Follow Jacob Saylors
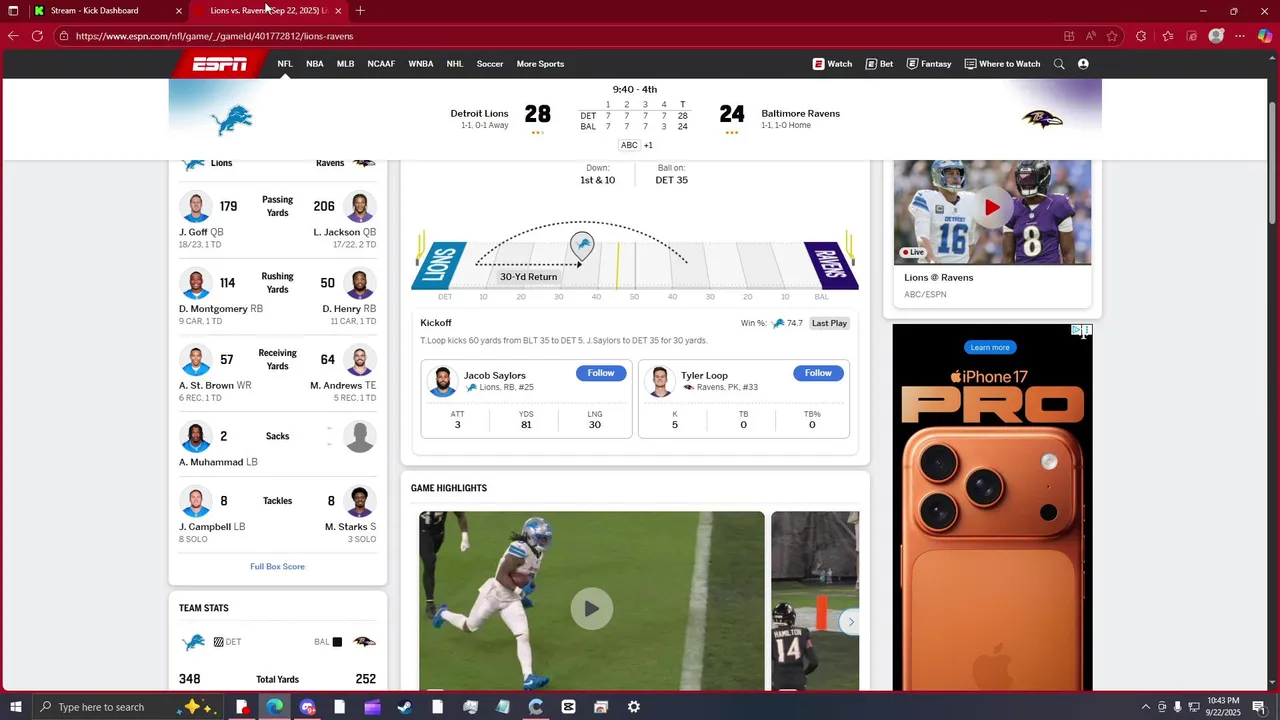 (x=601, y=373)
